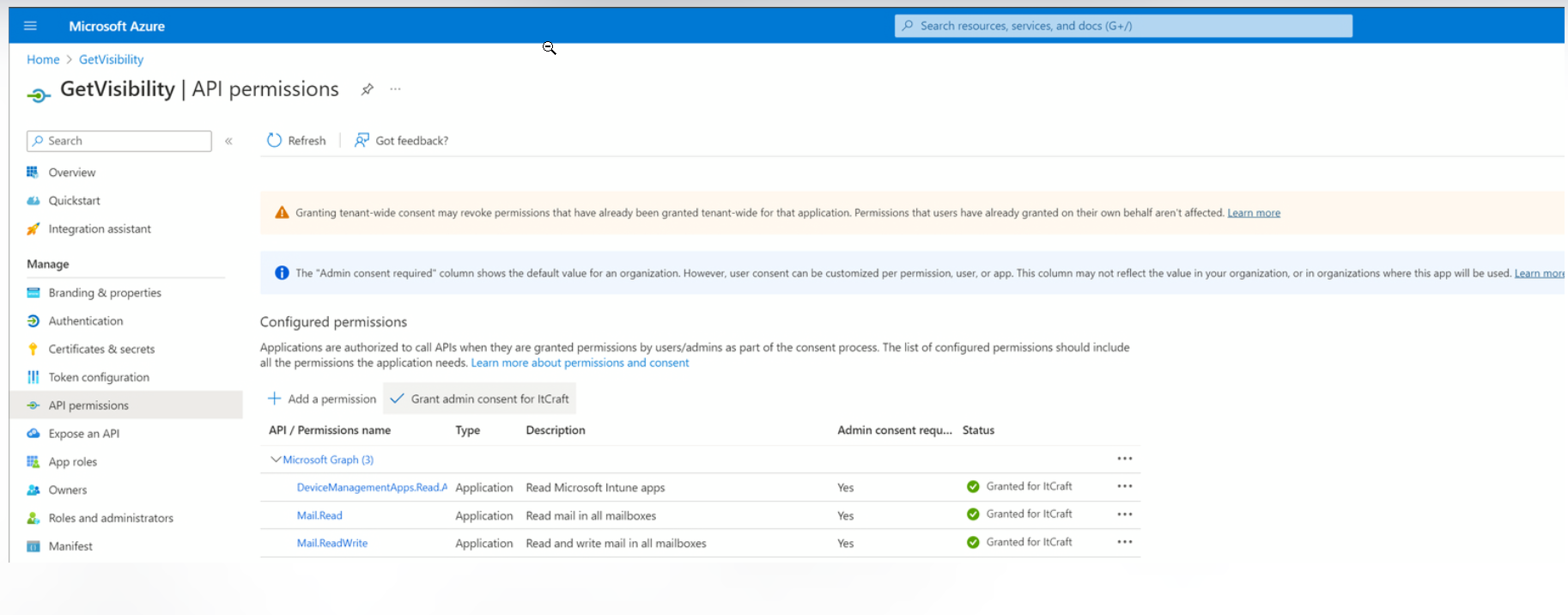Open the Got feedback option

tap(402, 141)
